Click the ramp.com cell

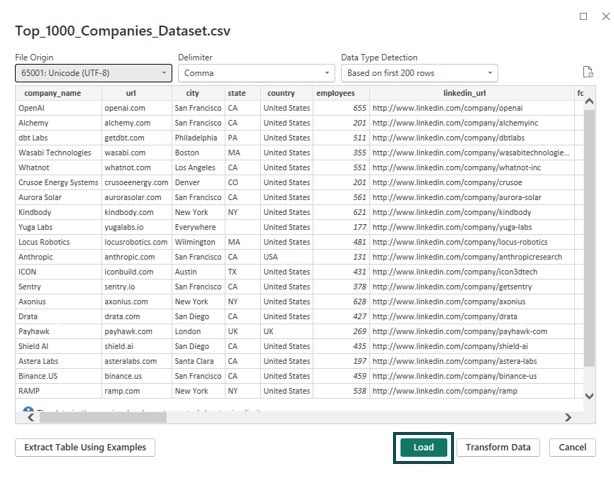point(137,391)
